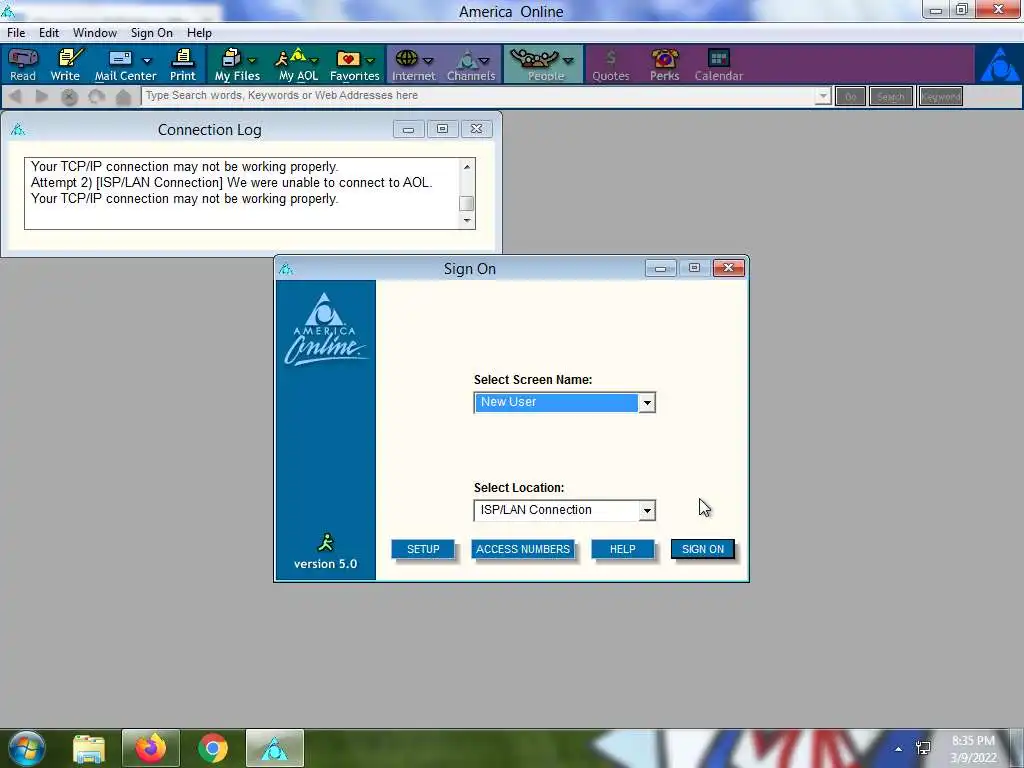Open the Quotes icon
This screenshot has width=1024, height=768.
611,65
